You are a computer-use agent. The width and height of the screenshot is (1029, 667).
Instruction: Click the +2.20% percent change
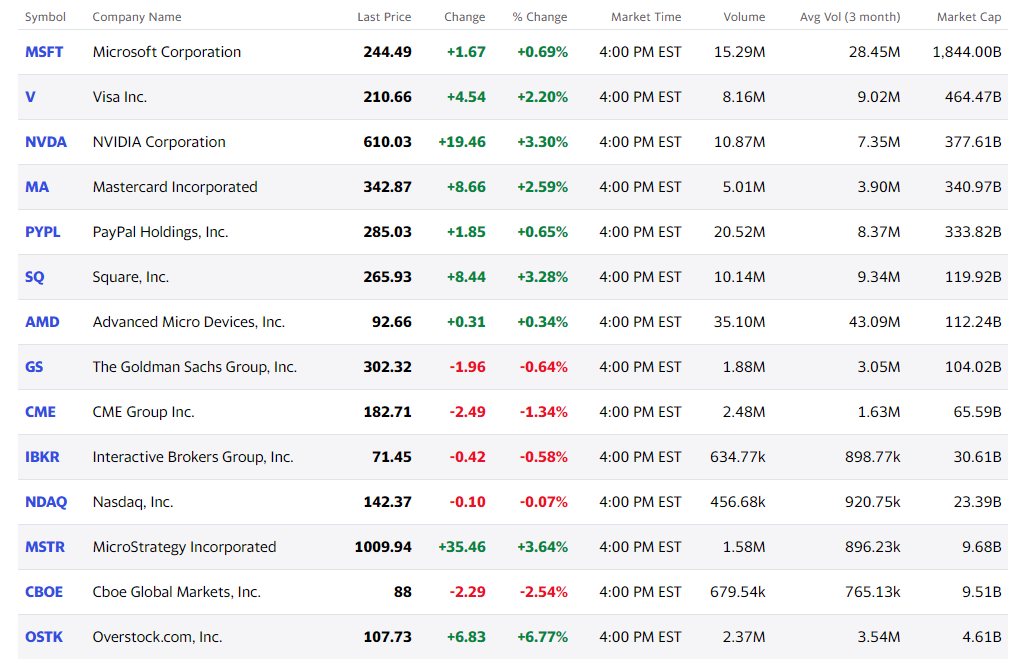542,97
